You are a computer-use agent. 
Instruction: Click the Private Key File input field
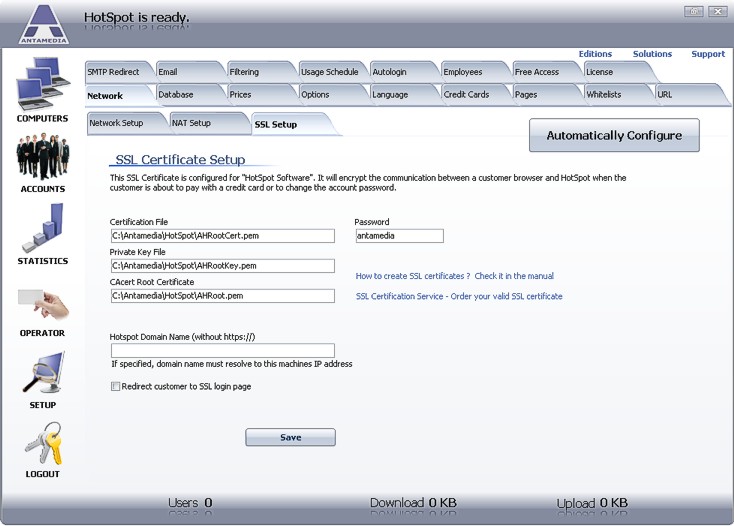coord(223,265)
